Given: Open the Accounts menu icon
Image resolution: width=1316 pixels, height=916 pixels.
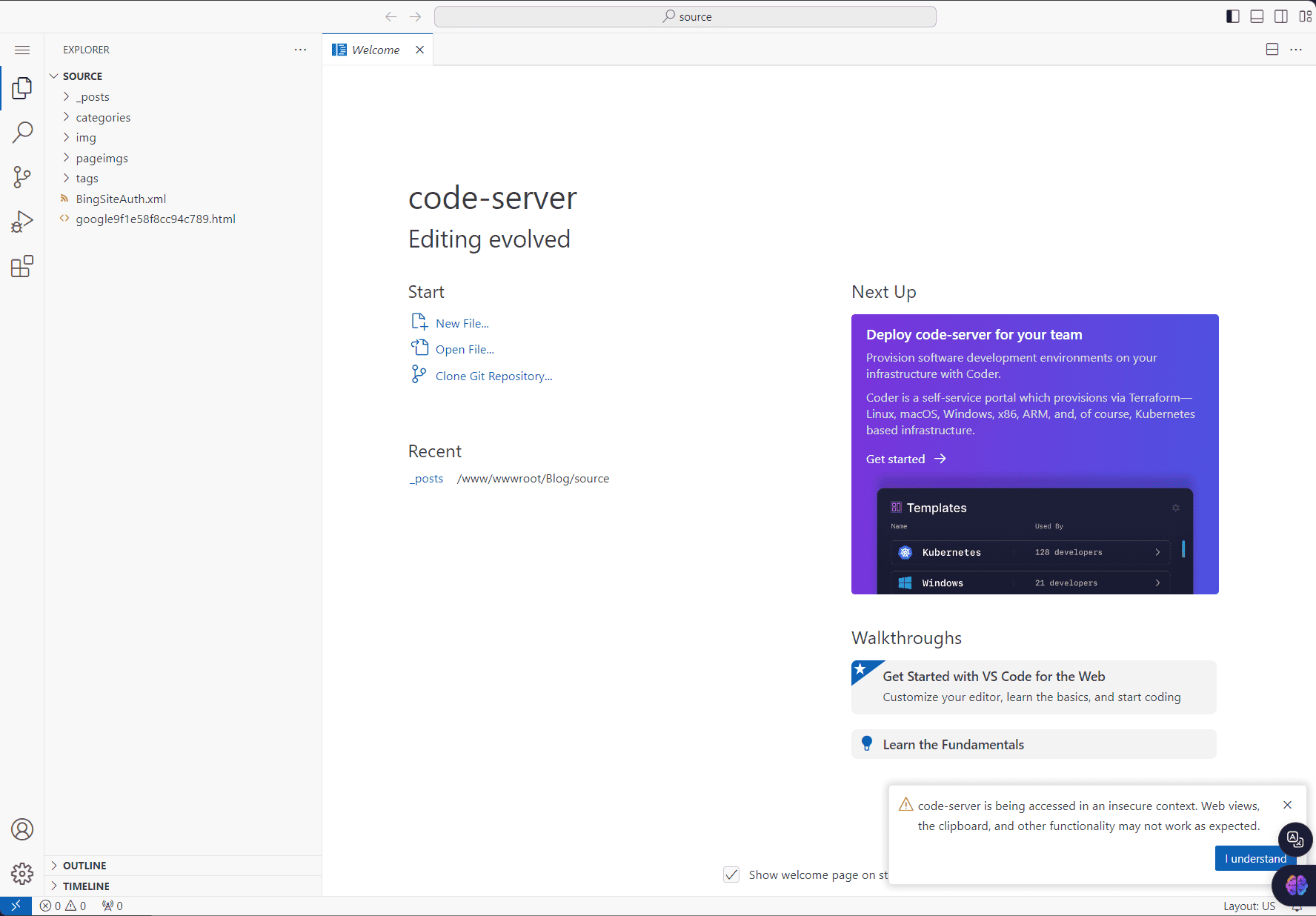Looking at the screenshot, I should click(22, 829).
